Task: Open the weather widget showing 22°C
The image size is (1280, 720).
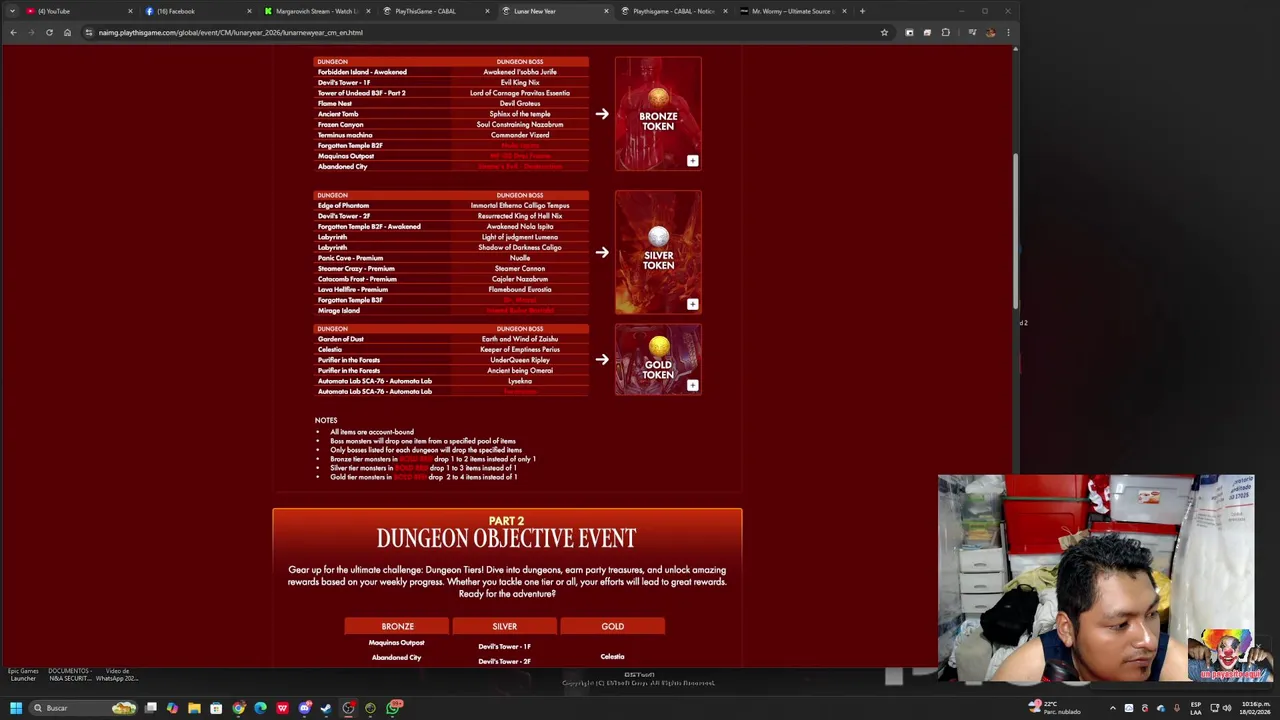Action: [x=1055, y=708]
